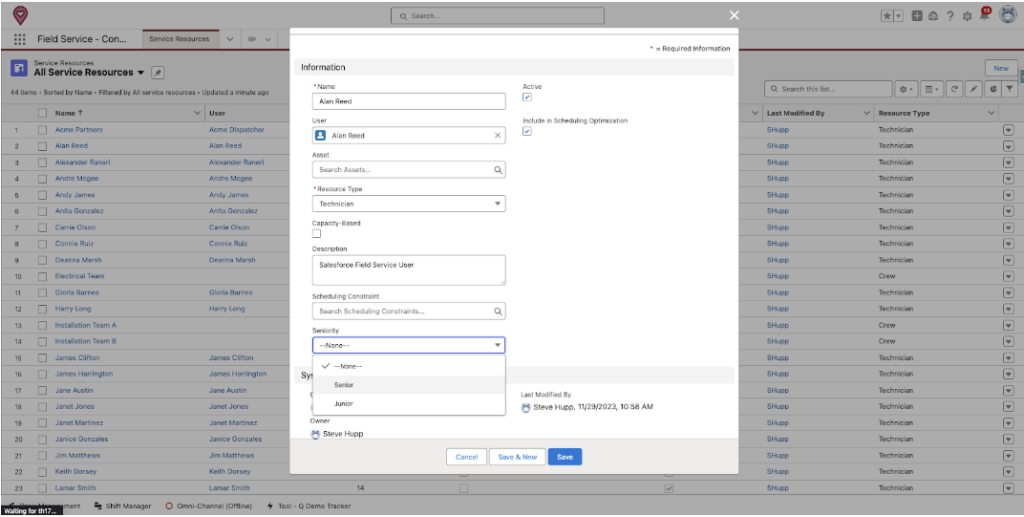This screenshot has height=517, width=1024.
Task: Click the pencil edit list icon
Action: tap(973, 89)
